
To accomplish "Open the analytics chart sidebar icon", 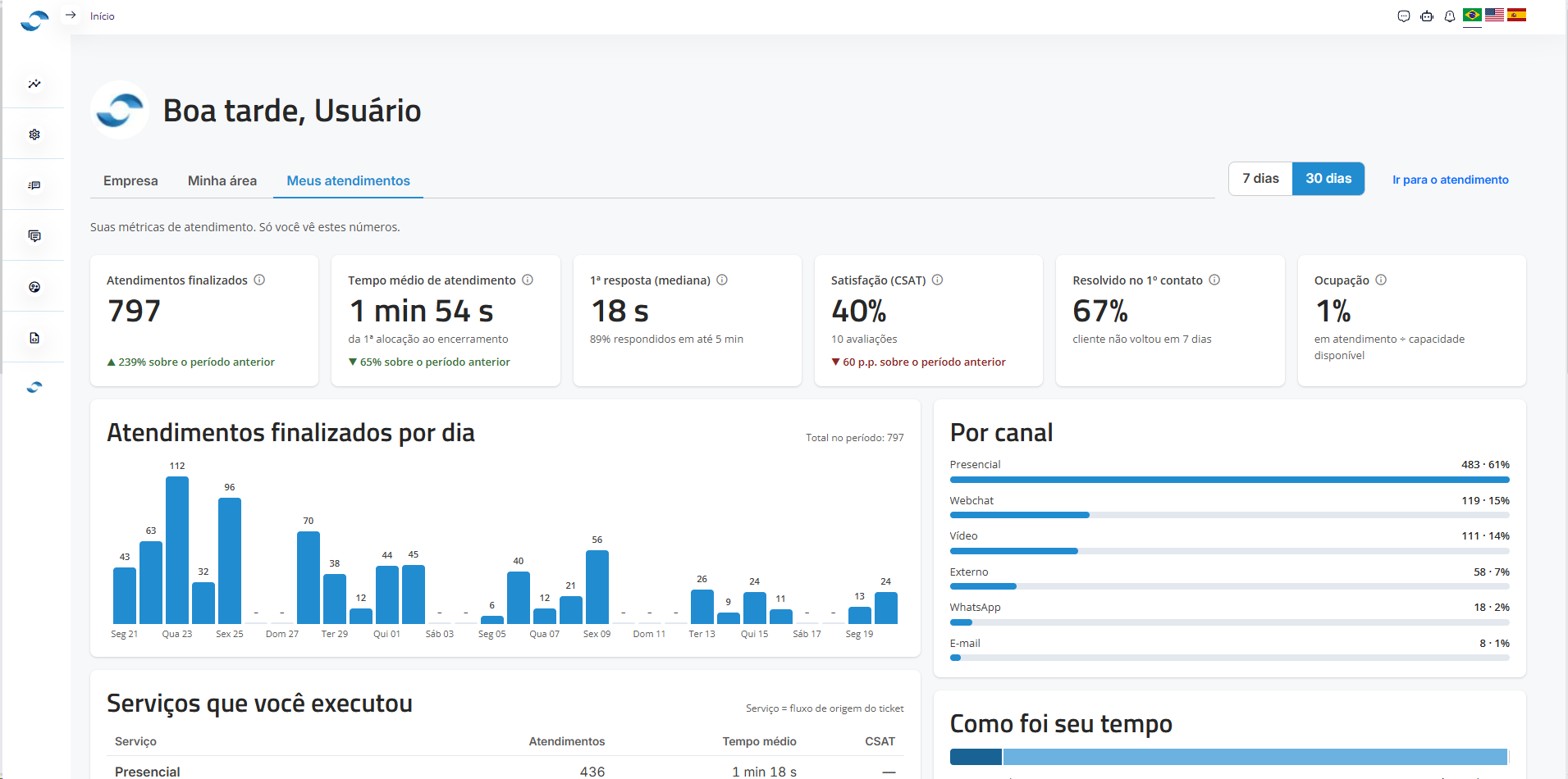I will (34, 84).
